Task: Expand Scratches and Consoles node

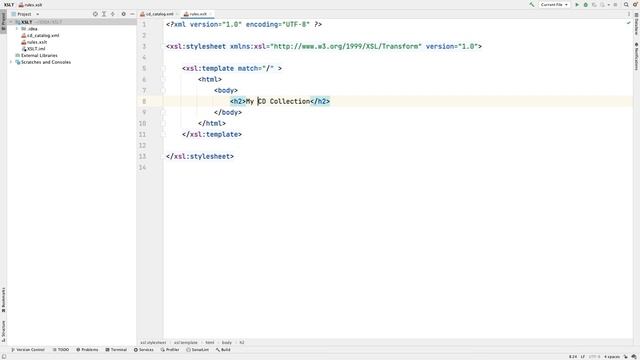Action: click(11, 62)
